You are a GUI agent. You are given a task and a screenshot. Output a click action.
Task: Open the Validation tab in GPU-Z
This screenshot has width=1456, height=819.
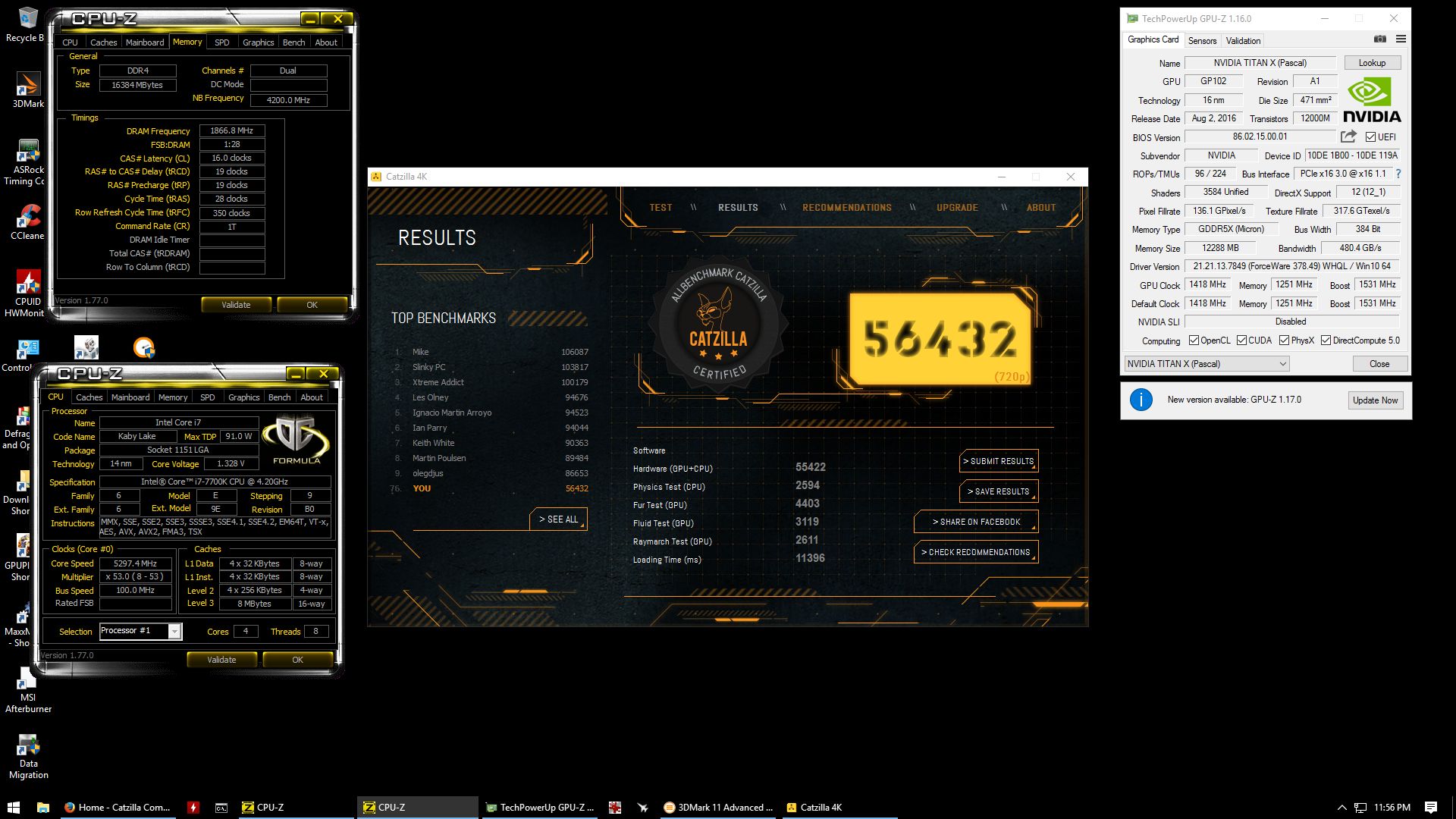point(1243,41)
